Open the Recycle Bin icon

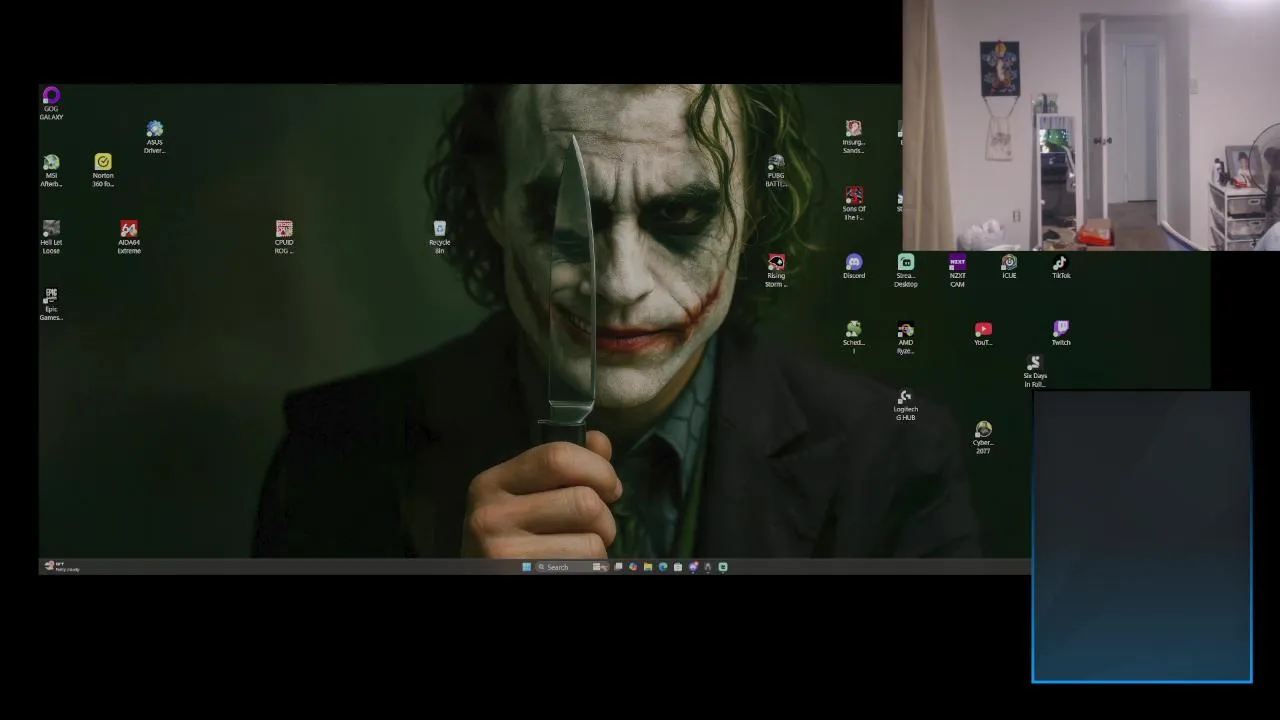[x=439, y=237]
